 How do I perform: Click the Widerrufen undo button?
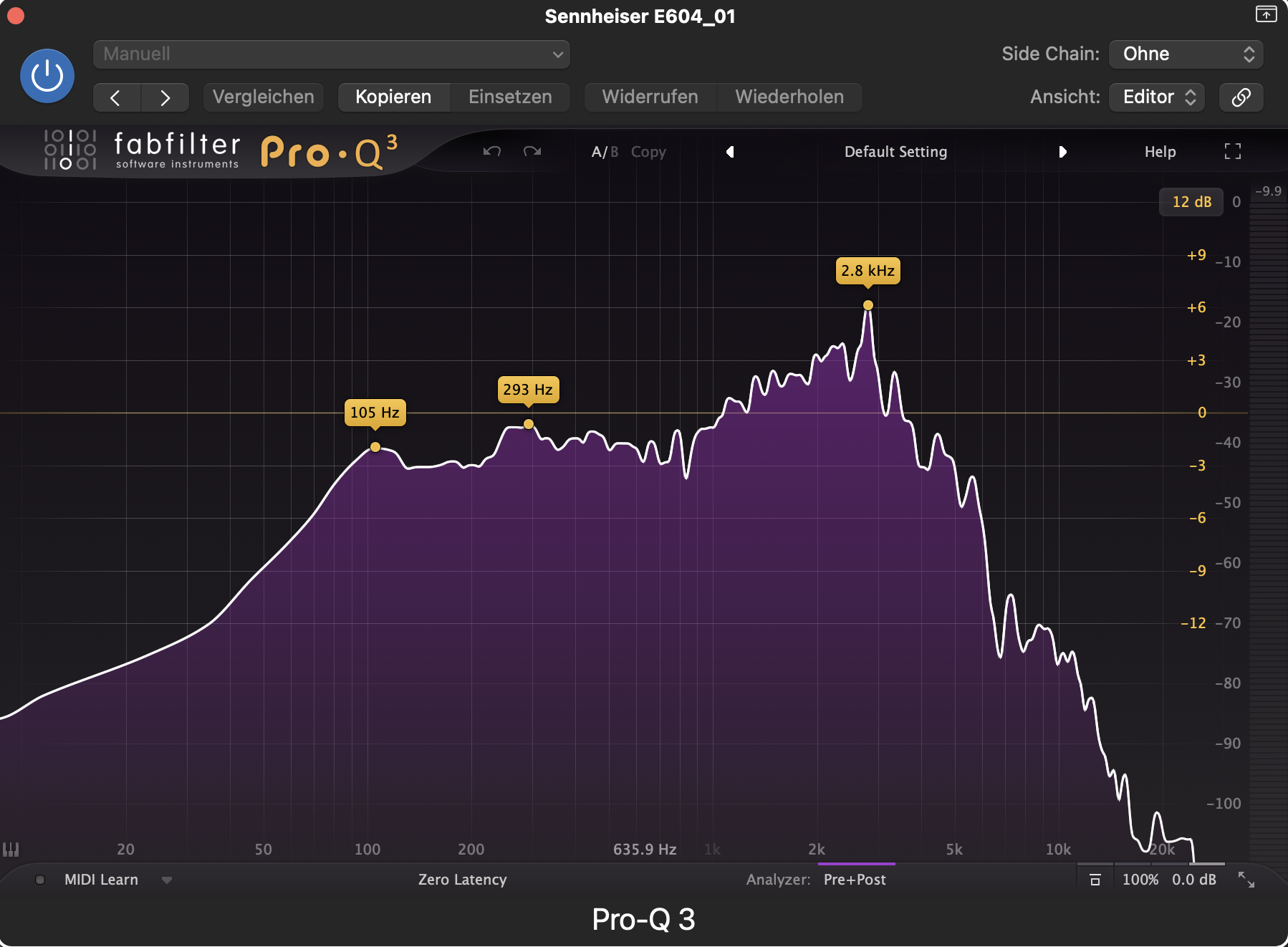click(650, 97)
